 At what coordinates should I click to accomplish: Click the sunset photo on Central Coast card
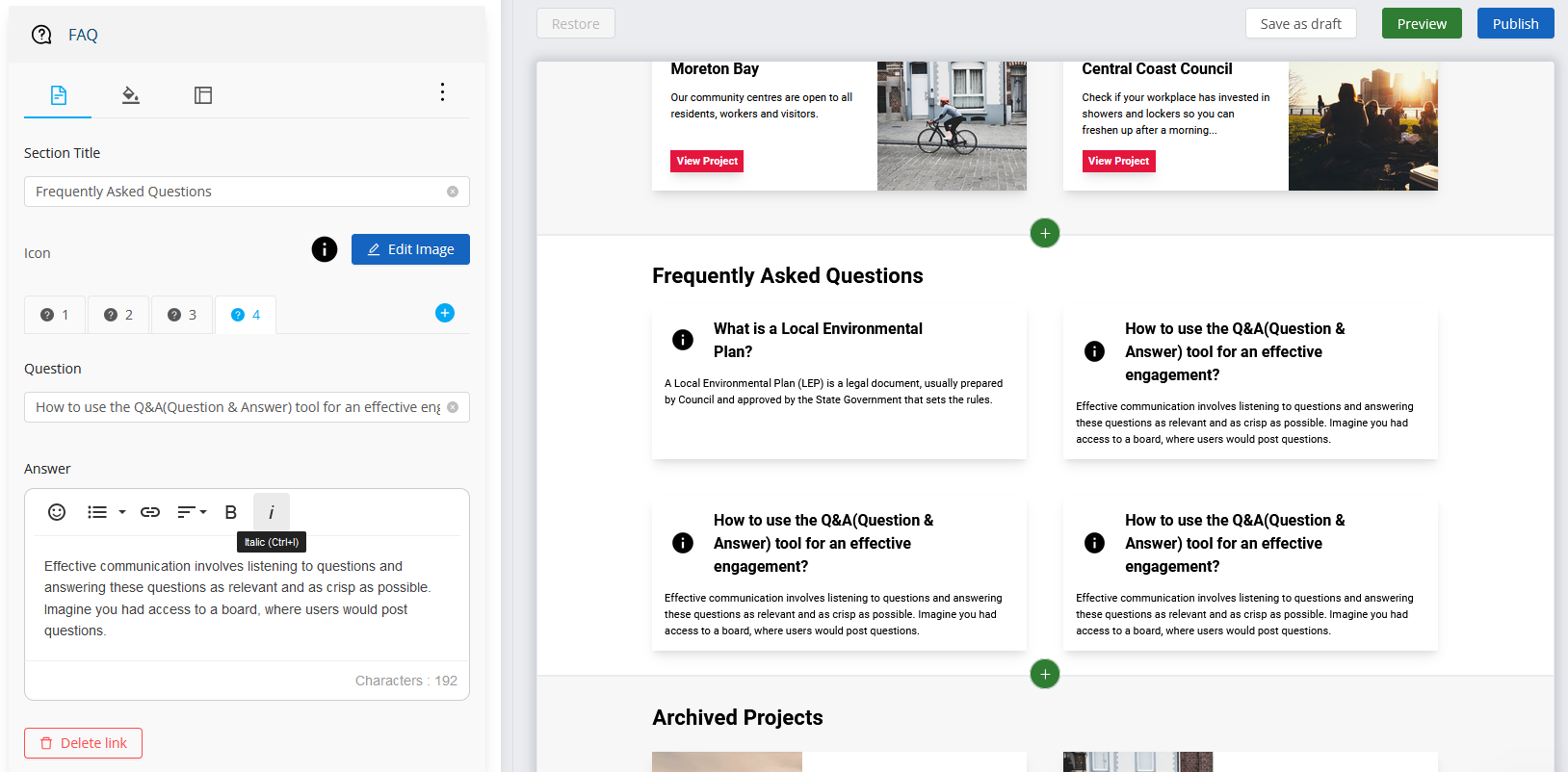tap(1363, 126)
